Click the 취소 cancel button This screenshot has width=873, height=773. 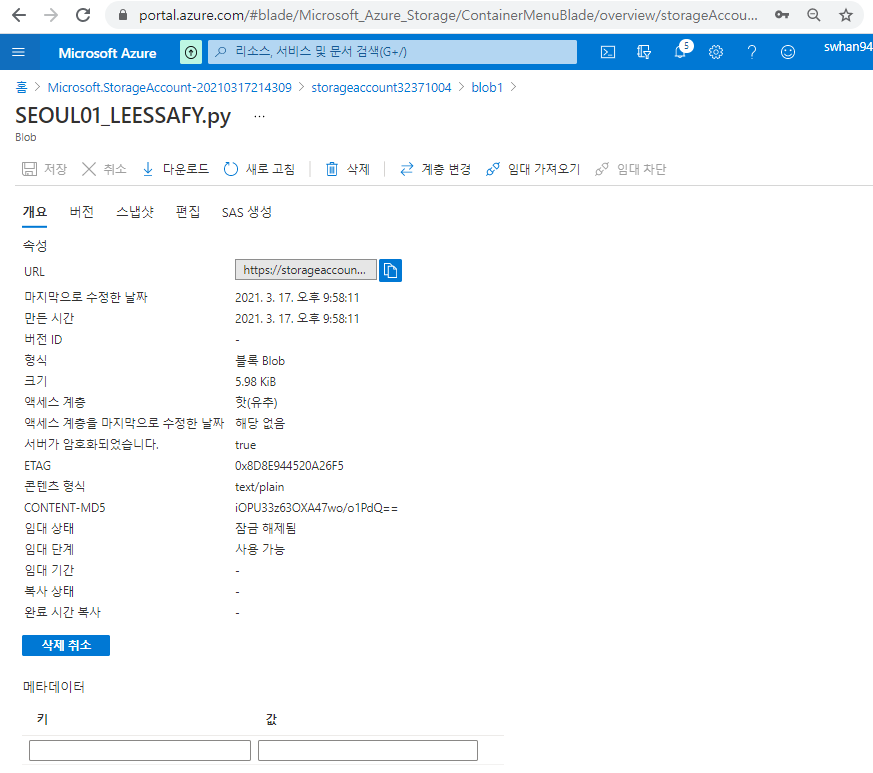coord(104,169)
